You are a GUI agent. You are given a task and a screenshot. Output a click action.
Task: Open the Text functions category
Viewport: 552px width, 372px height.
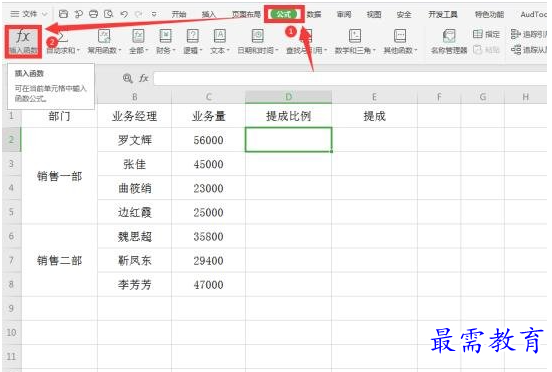pyautogui.click(x=220, y=42)
